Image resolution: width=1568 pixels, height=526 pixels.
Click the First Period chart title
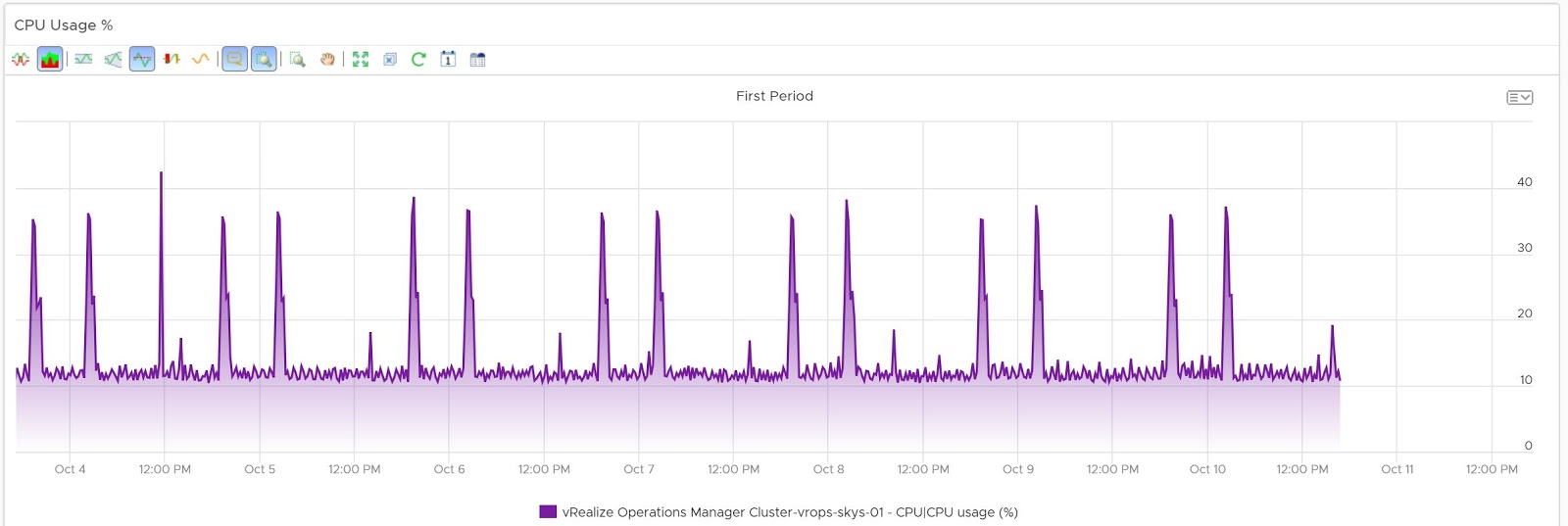point(774,96)
